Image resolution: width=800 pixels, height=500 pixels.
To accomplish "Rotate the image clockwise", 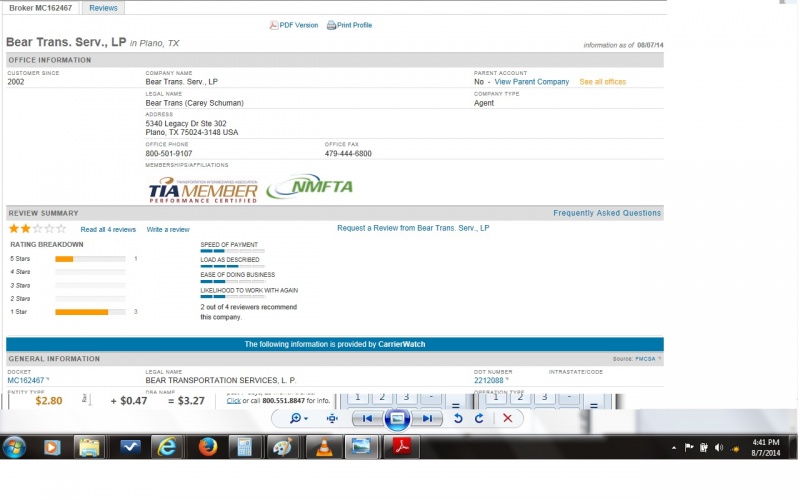I will point(479,418).
